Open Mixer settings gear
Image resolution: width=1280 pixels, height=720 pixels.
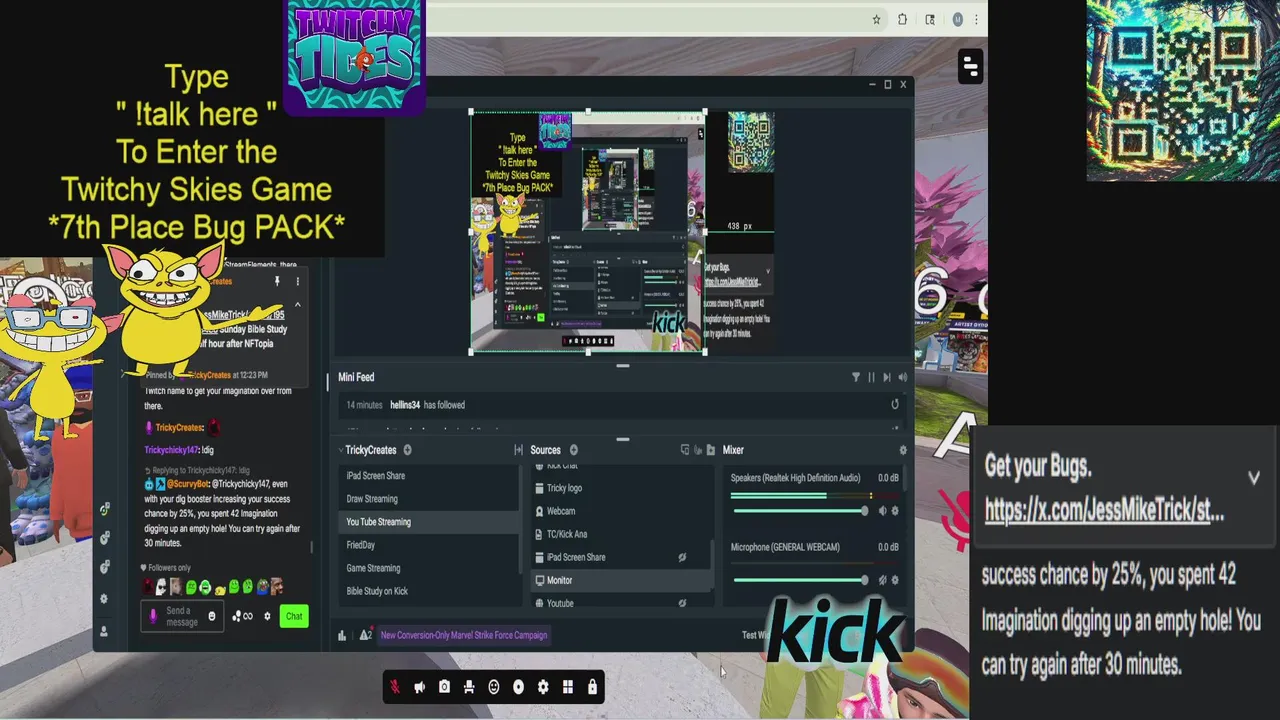pos(903,450)
